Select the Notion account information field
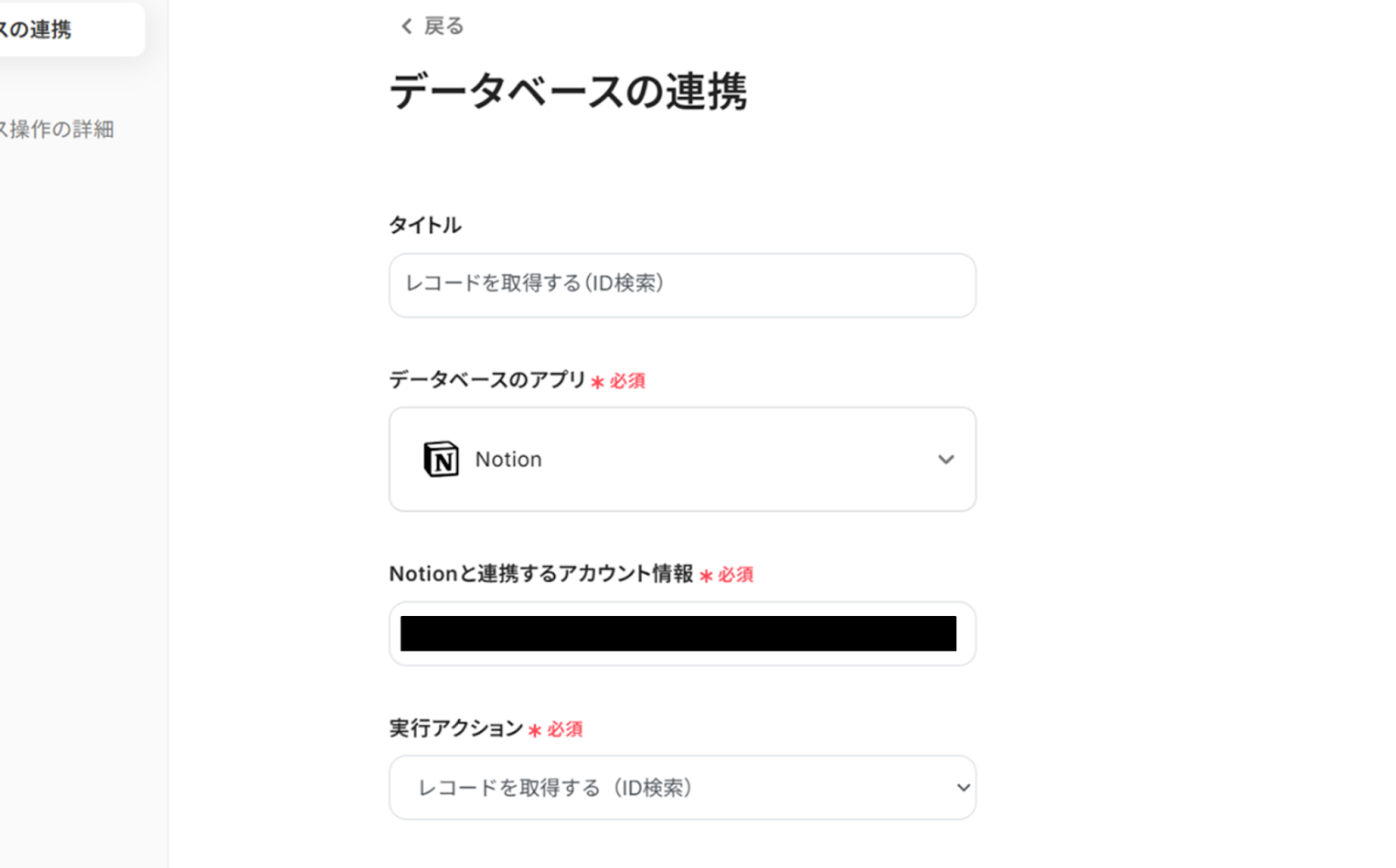The width and height of the screenshot is (1396, 868). coord(682,633)
